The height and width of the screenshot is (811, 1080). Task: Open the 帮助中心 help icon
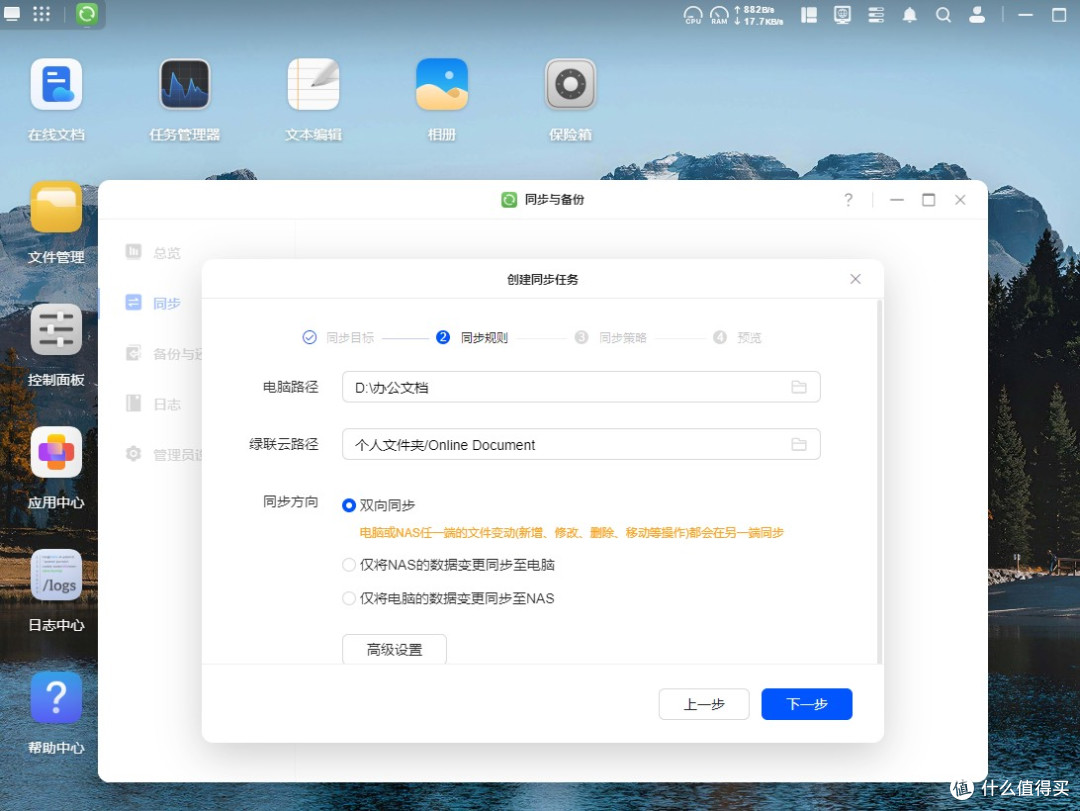coord(56,697)
